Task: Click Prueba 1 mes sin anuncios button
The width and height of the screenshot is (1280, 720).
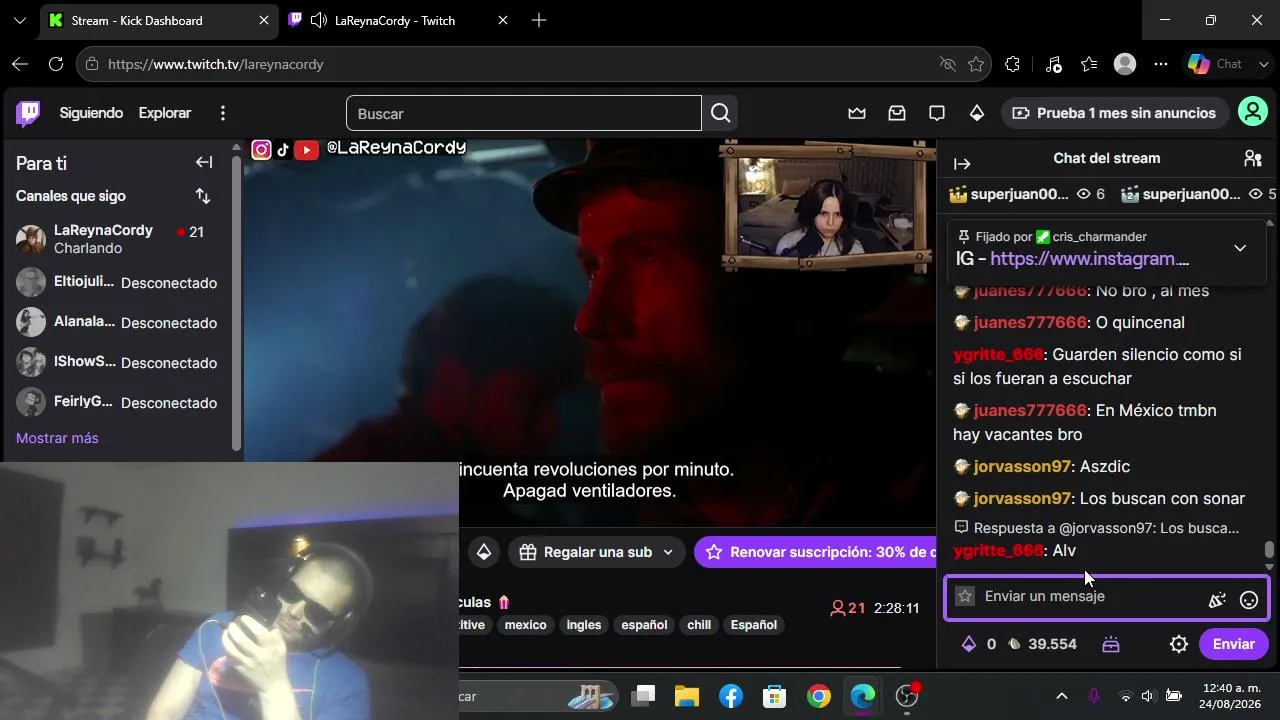Action: 1114,113
